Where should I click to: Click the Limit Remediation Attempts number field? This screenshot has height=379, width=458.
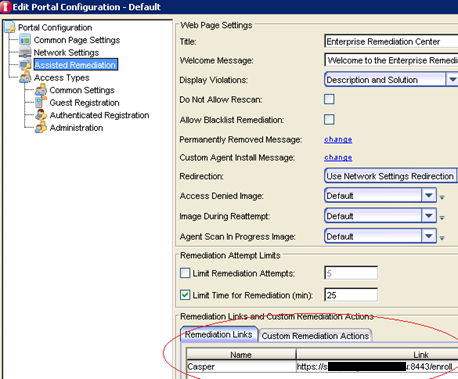(351, 273)
